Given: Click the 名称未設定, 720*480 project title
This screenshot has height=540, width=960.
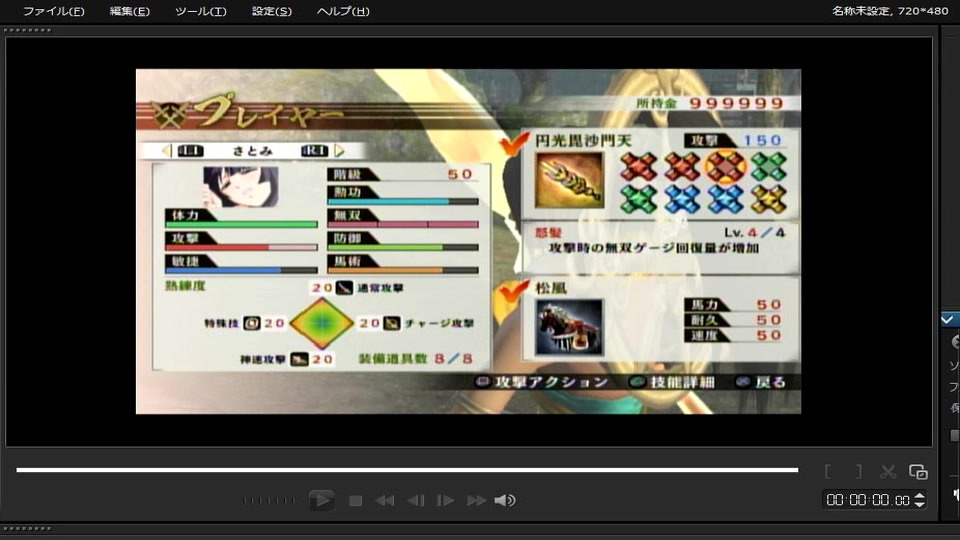Looking at the screenshot, I should click(890, 10).
